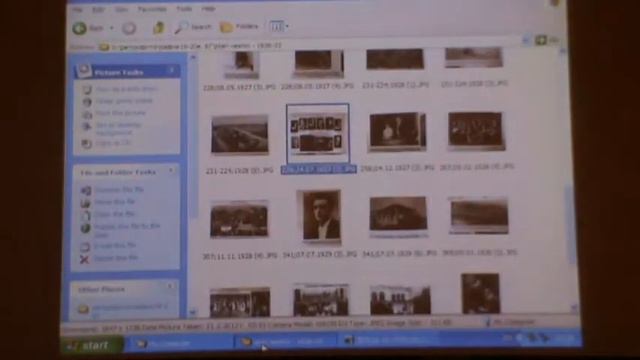Click the Go button beside address bar
The height and width of the screenshot is (360, 640).
547,40
